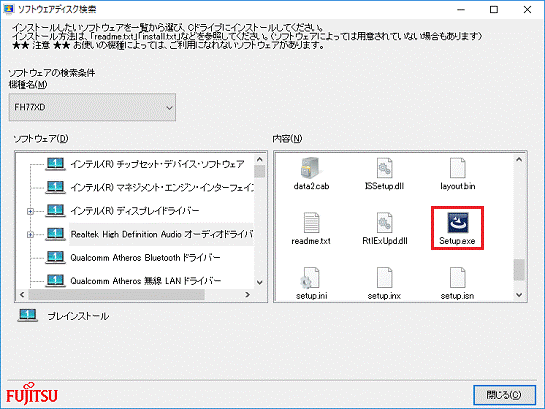This screenshot has height=409, width=545.
Task: Click the プレインストール legend text
Action: (78, 316)
